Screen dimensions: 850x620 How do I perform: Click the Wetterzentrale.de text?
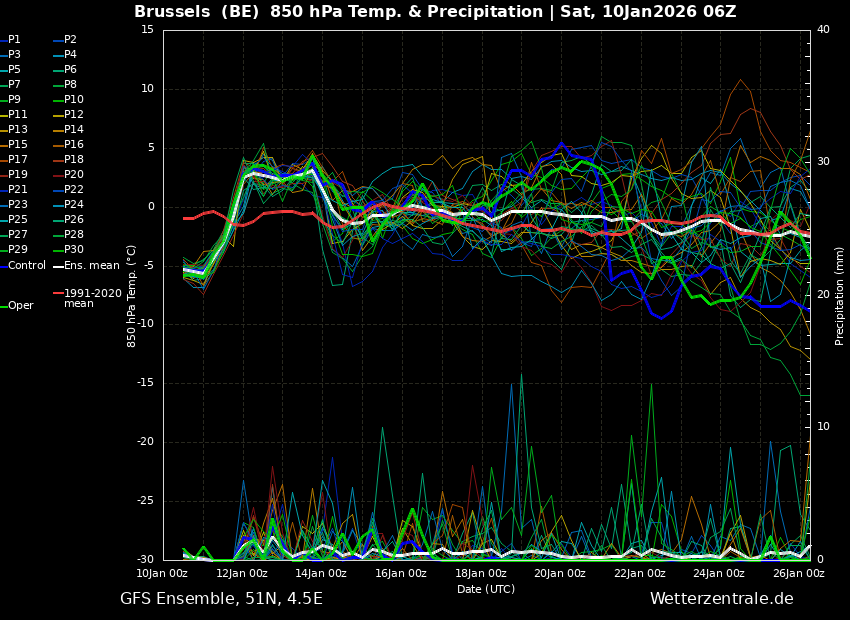721,599
